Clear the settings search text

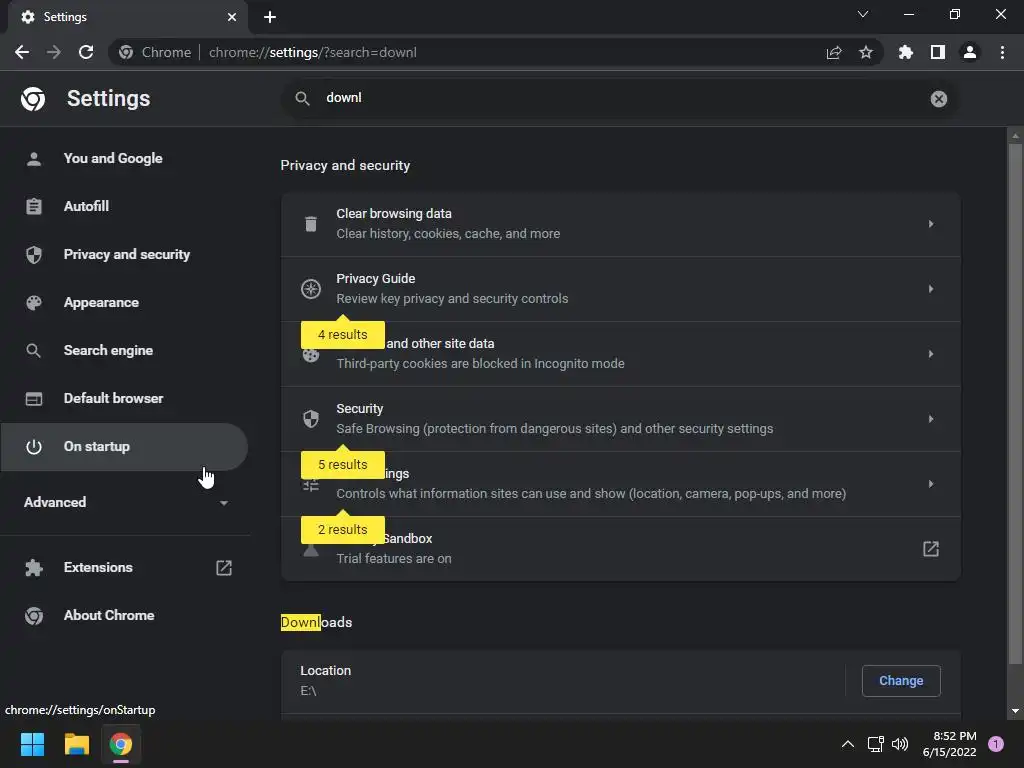(938, 99)
